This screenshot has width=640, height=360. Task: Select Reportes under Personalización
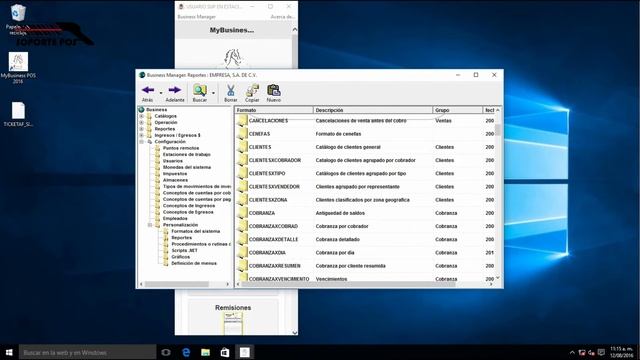182,238
